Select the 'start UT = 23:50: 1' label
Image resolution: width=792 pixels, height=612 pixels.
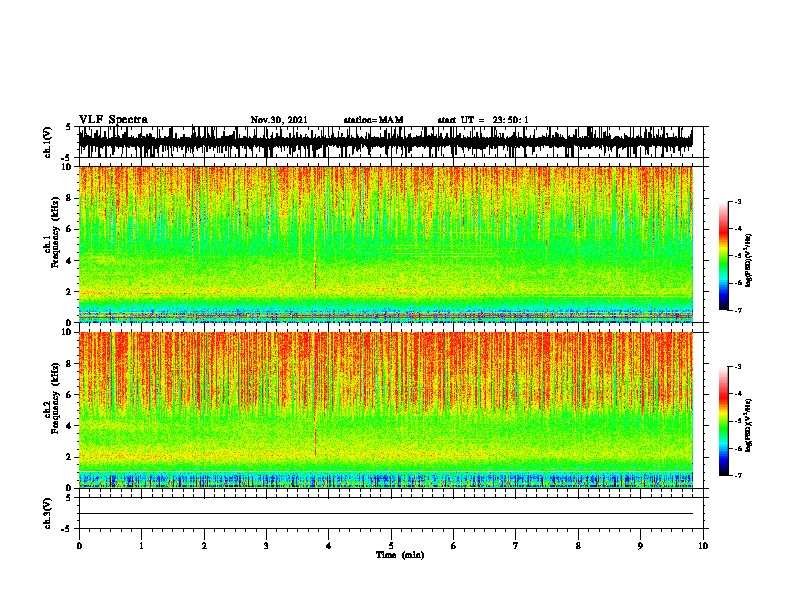(x=483, y=120)
